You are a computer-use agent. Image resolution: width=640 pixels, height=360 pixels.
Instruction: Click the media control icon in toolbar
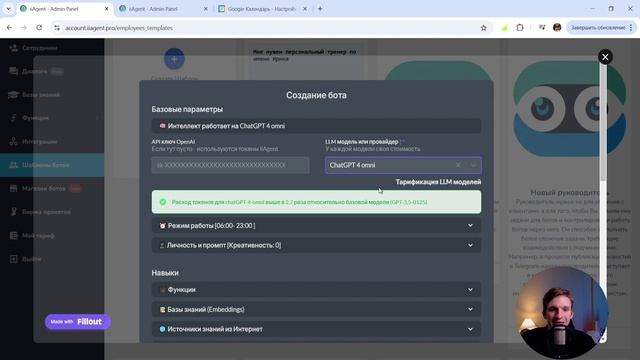click(x=542, y=28)
